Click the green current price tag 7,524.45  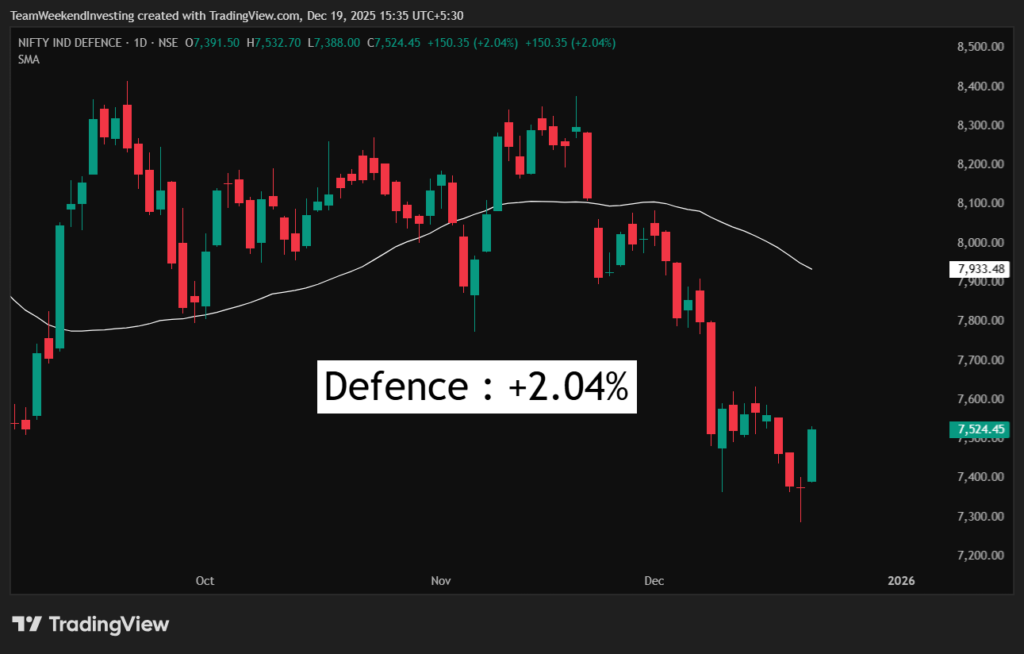tap(981, 430)
